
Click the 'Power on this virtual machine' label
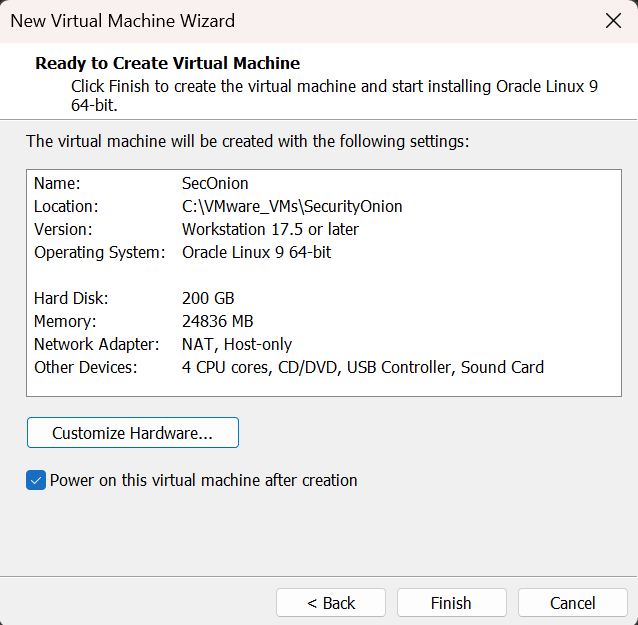203,480
